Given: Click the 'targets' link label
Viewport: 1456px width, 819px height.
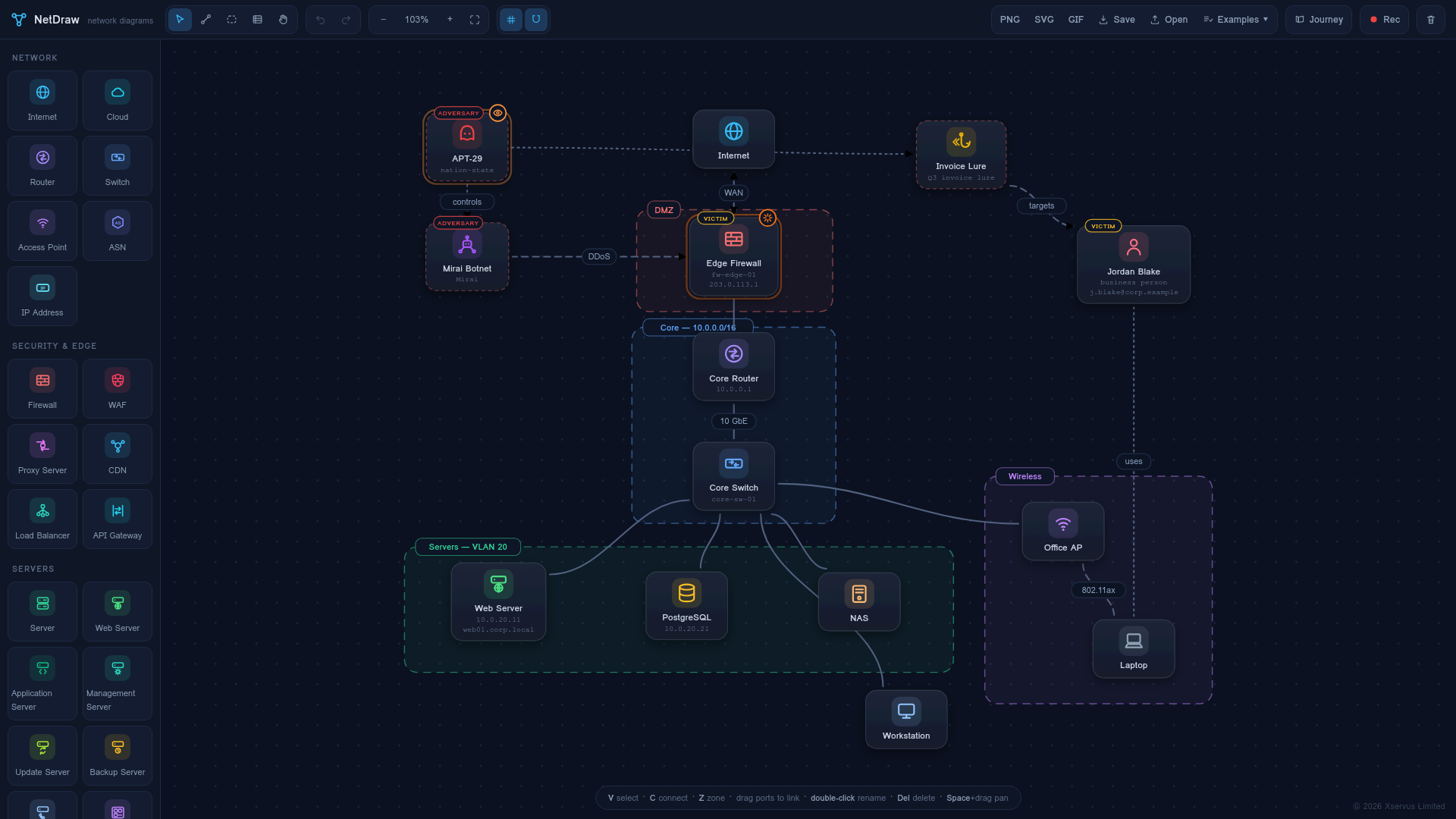Looking at the screenshot, I should pyautogui.click(x=1041, y=206).
